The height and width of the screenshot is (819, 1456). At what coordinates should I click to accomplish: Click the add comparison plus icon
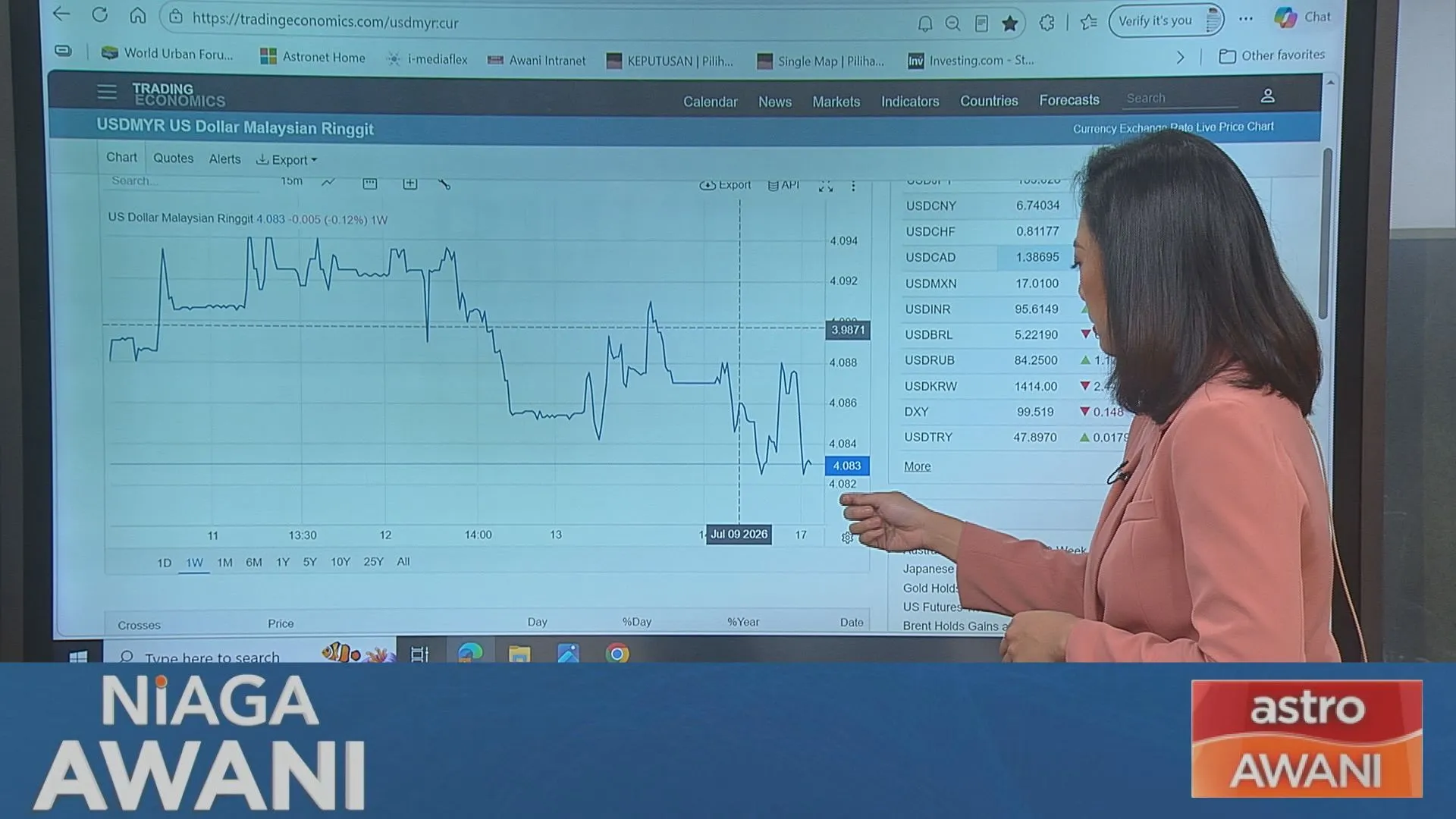[x=410, y=184]
